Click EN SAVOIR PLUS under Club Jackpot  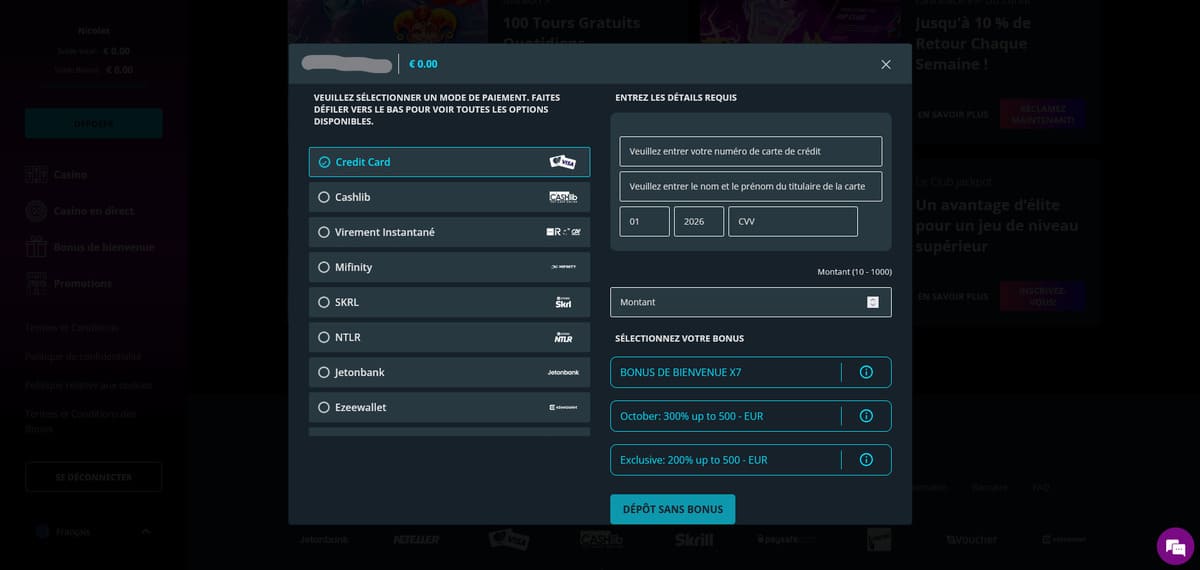[953, 297]
